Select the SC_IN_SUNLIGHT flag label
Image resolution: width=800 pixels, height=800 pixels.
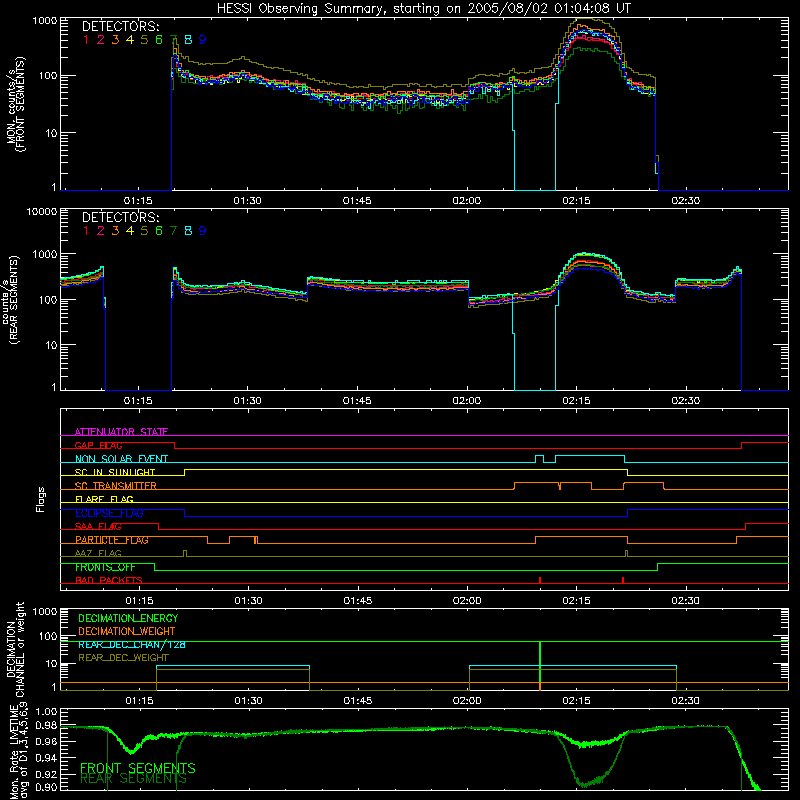[115, 472]
